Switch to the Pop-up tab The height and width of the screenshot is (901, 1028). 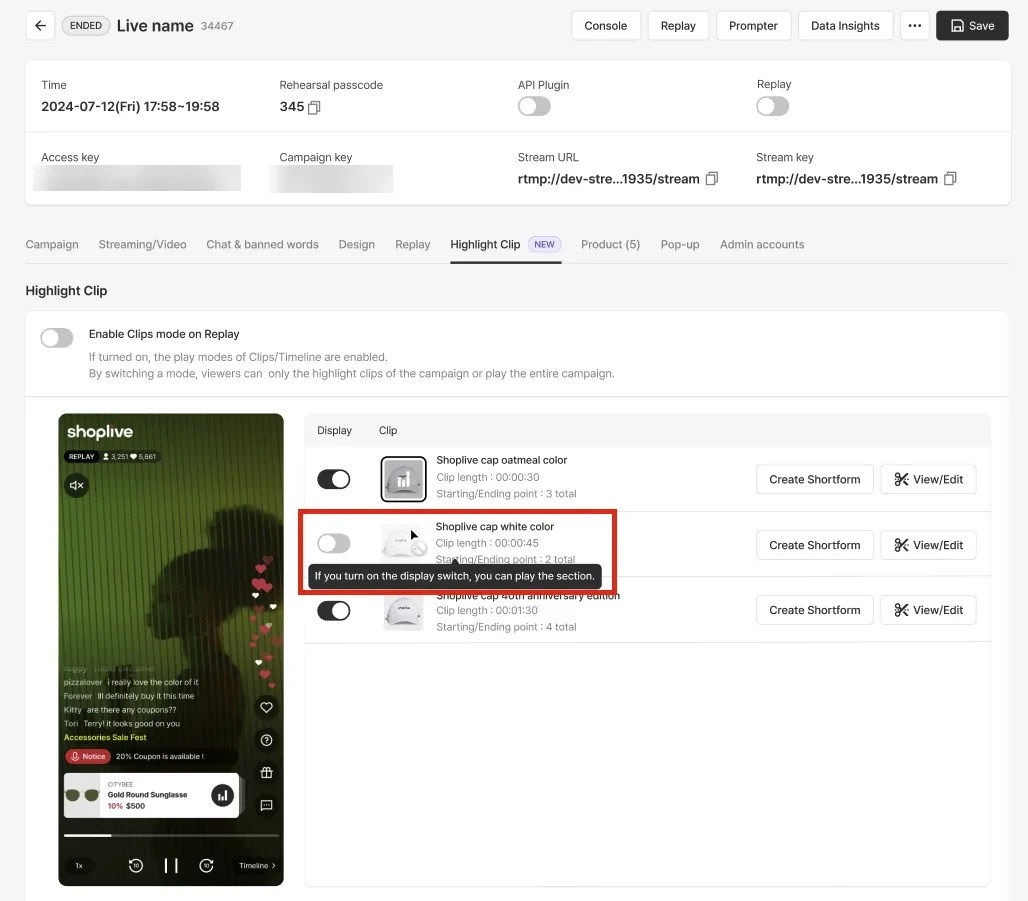[x=680, y=245]
